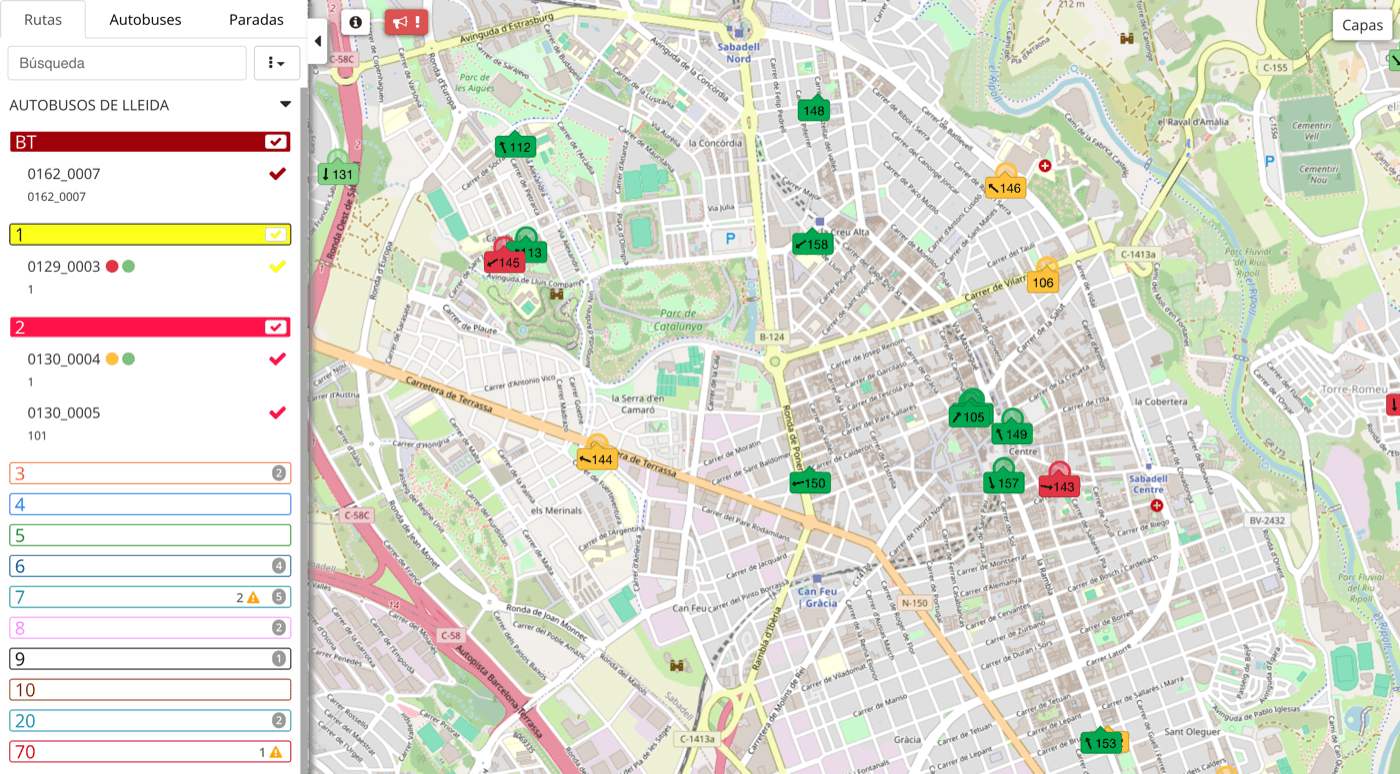The height and width of the screenshot is (774, 1400).
Task: Open the Paradas tab
Action: 256,19
